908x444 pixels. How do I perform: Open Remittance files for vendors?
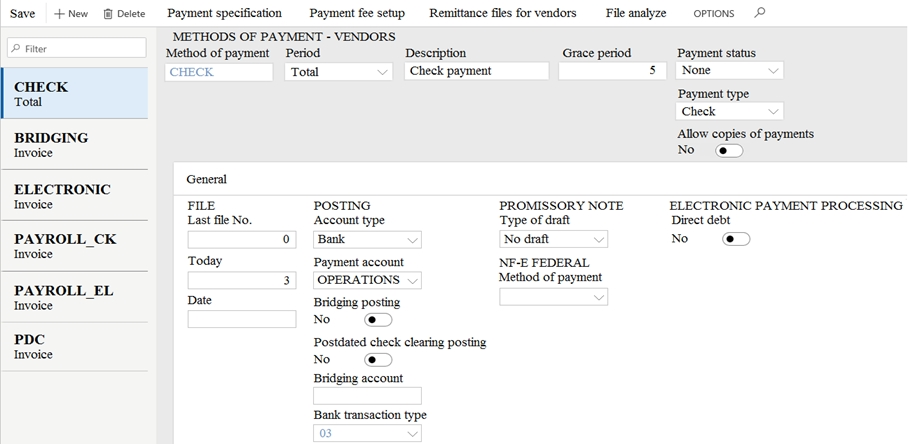(x=503, y=13)
